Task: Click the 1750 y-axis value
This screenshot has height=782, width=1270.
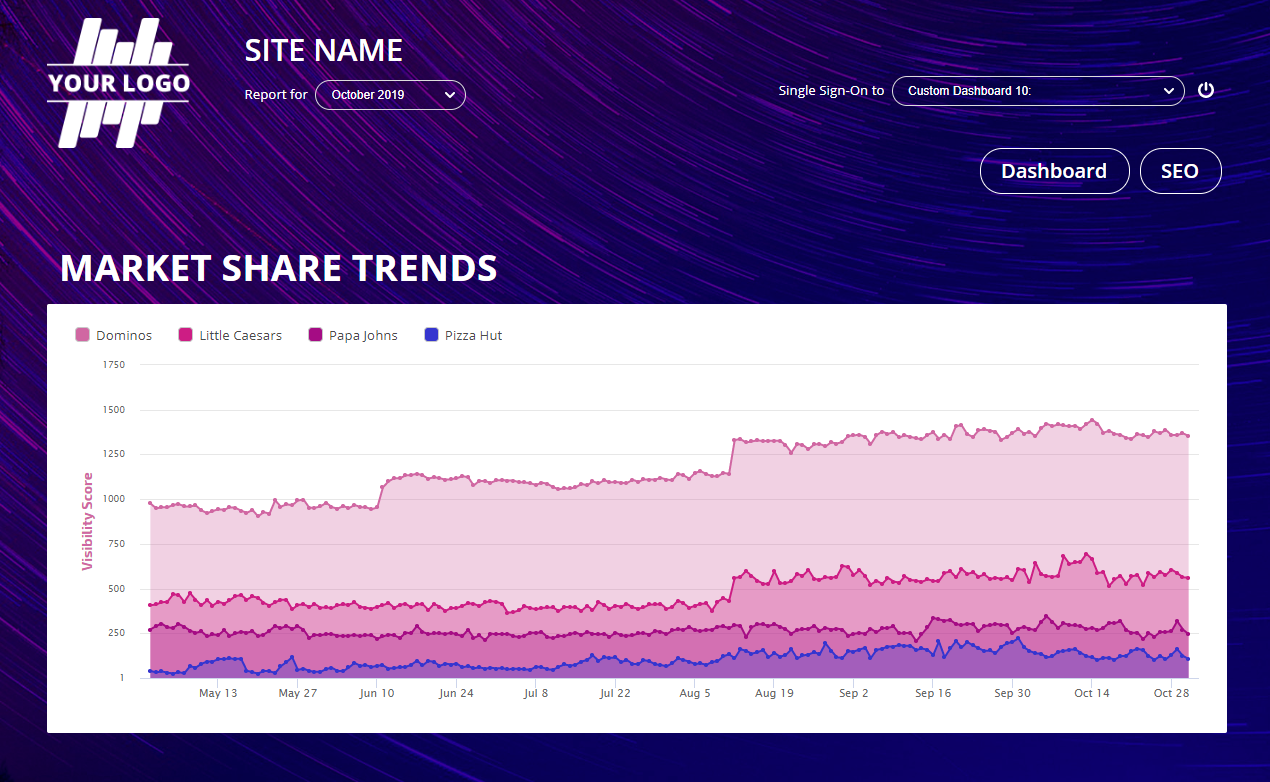Action: pos(113,365)
